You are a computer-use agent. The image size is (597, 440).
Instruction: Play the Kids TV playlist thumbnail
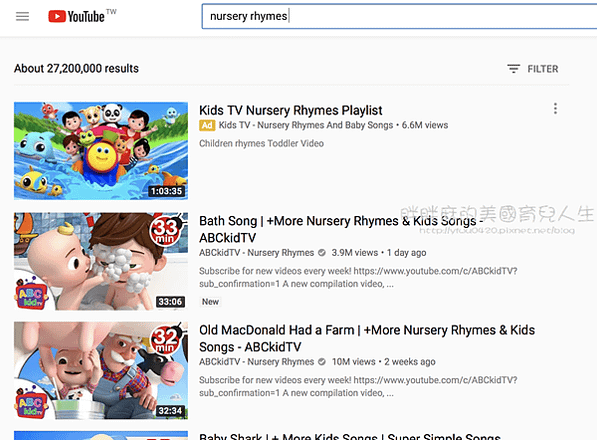(x=101, y=151)
